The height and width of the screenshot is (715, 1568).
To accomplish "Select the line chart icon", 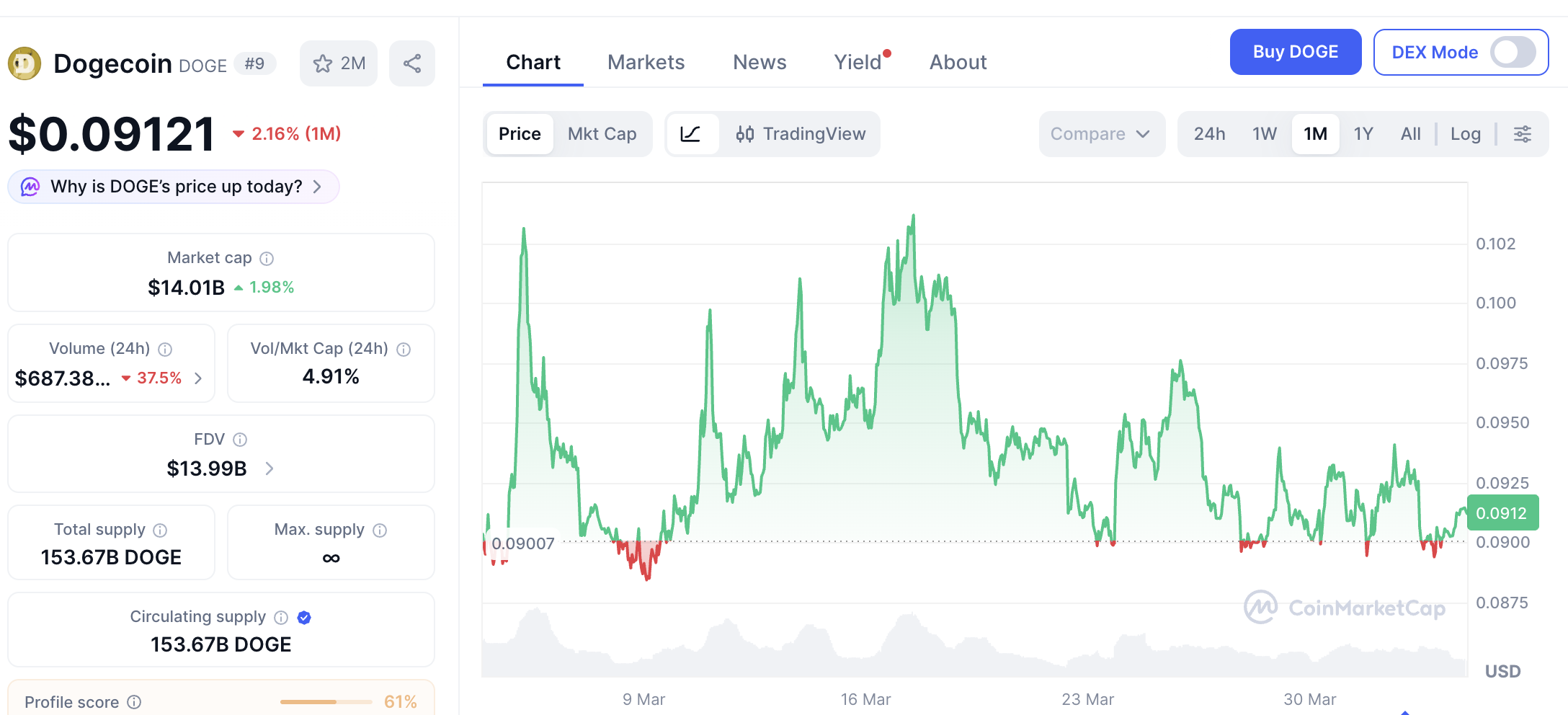I will point(691,134).
